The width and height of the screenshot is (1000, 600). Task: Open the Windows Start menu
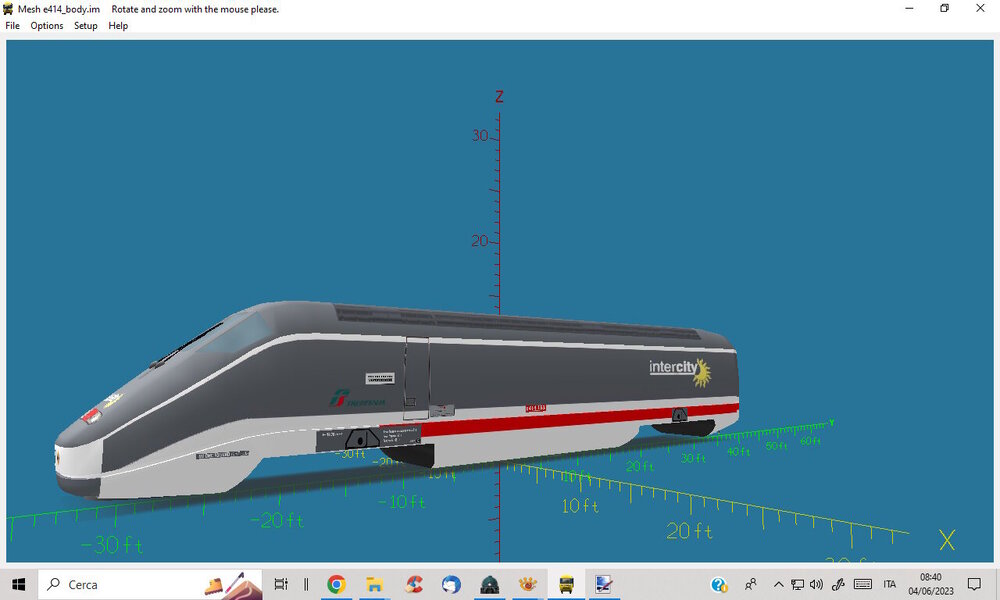coord(18,584)
